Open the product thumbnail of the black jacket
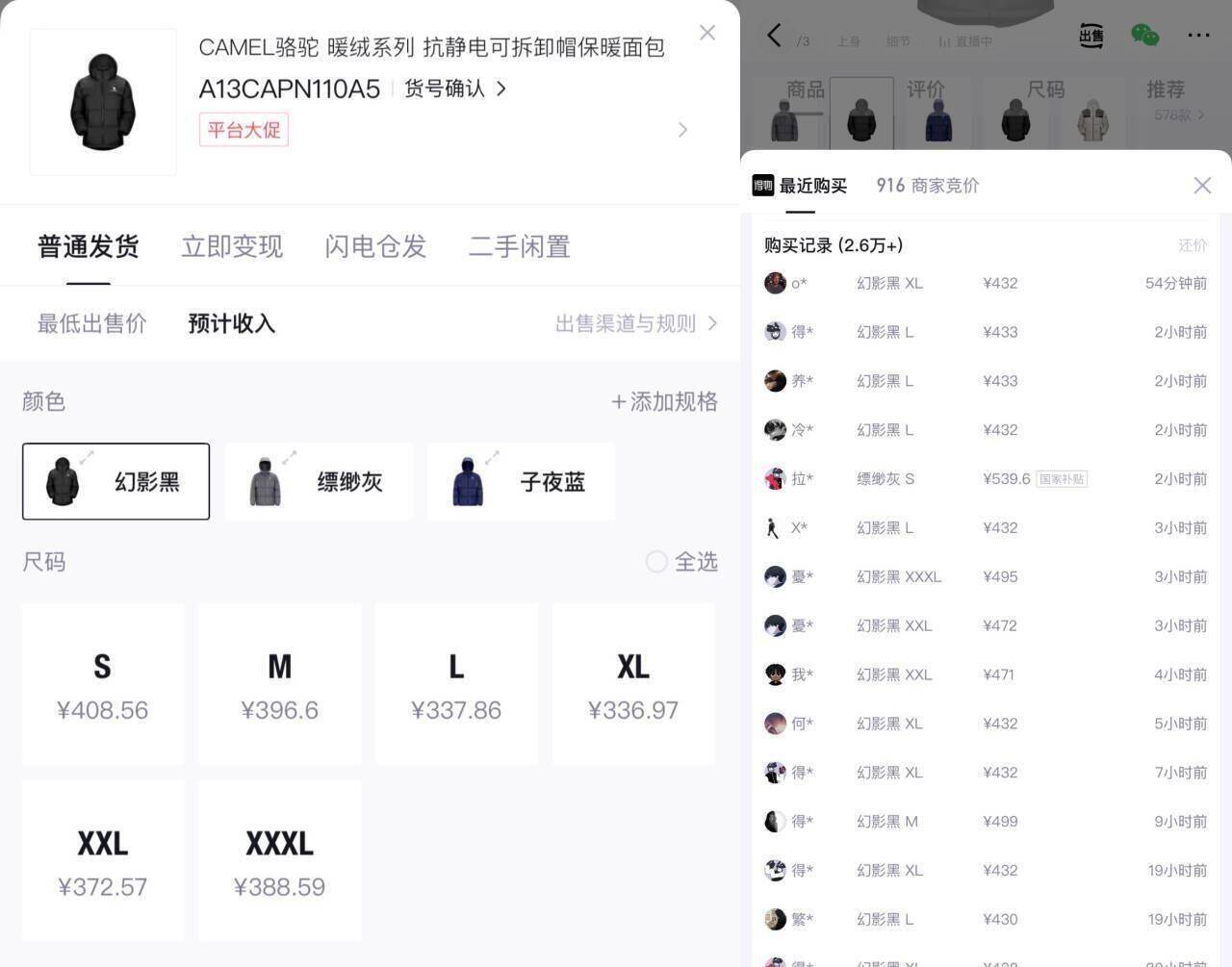Viewport: 1232px width, 967px height. [x=103, y=102]
